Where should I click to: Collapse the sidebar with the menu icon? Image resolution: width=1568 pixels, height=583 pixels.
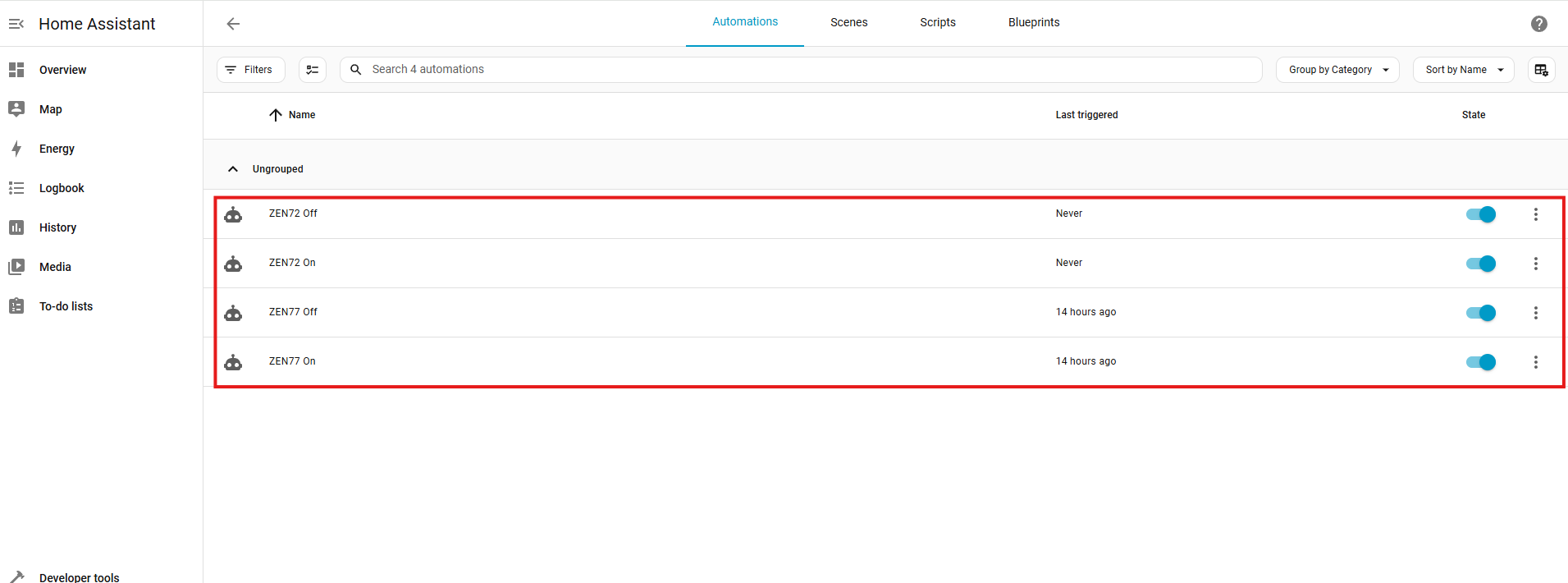[16, 24]
